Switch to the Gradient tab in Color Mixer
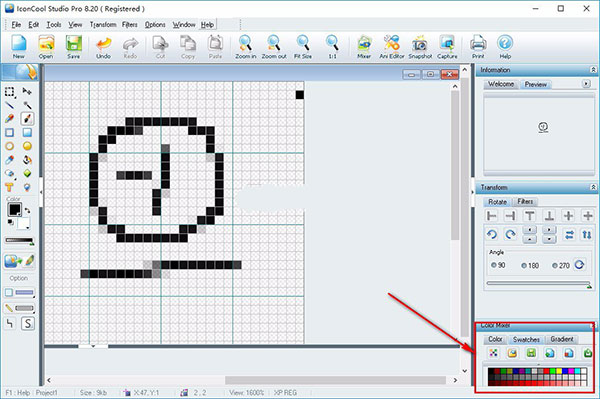The width and height of the screenshot is (600, 399). 562,339
